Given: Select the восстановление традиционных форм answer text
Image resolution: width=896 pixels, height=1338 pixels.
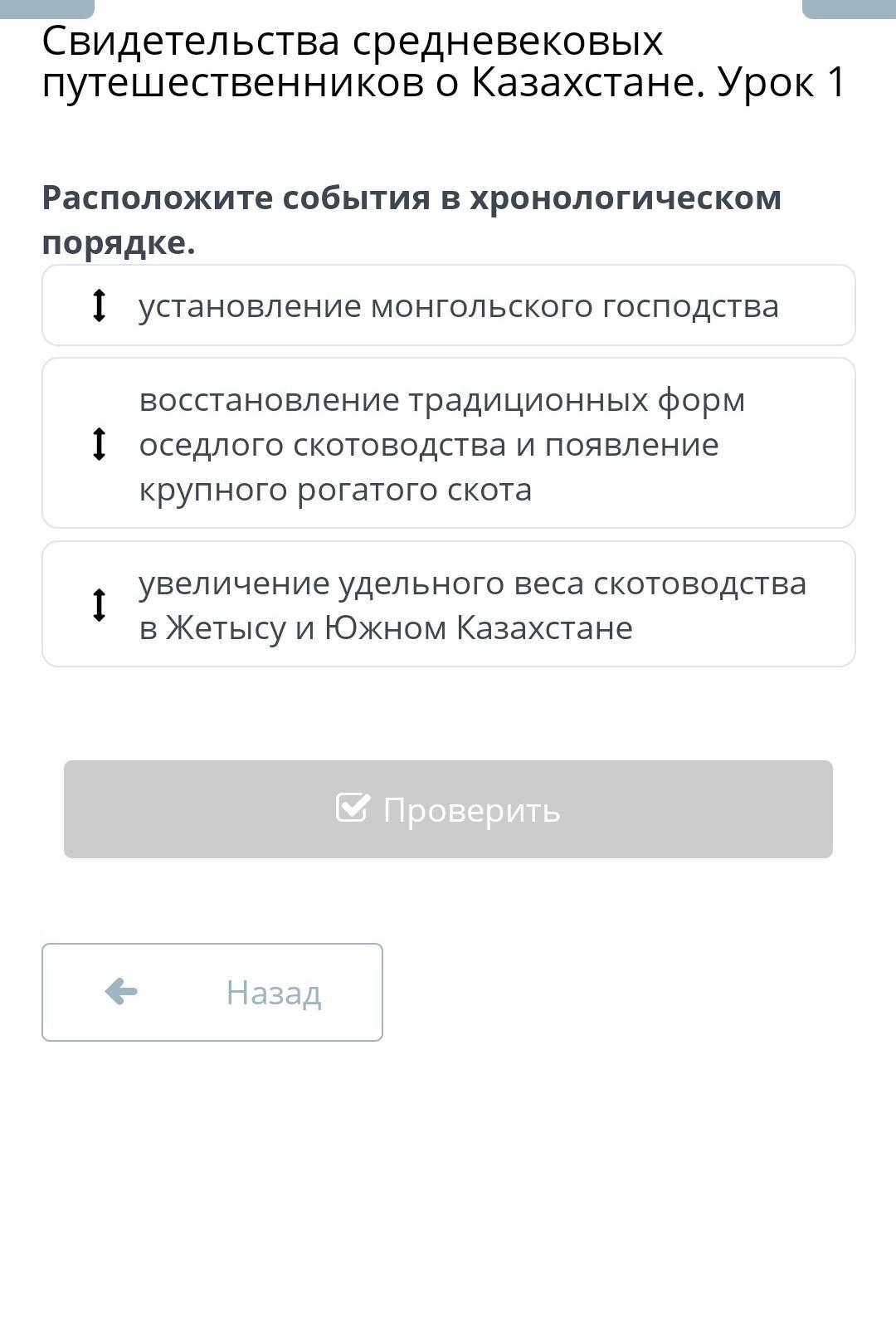Looking at the screenshot, I should 442,400.
